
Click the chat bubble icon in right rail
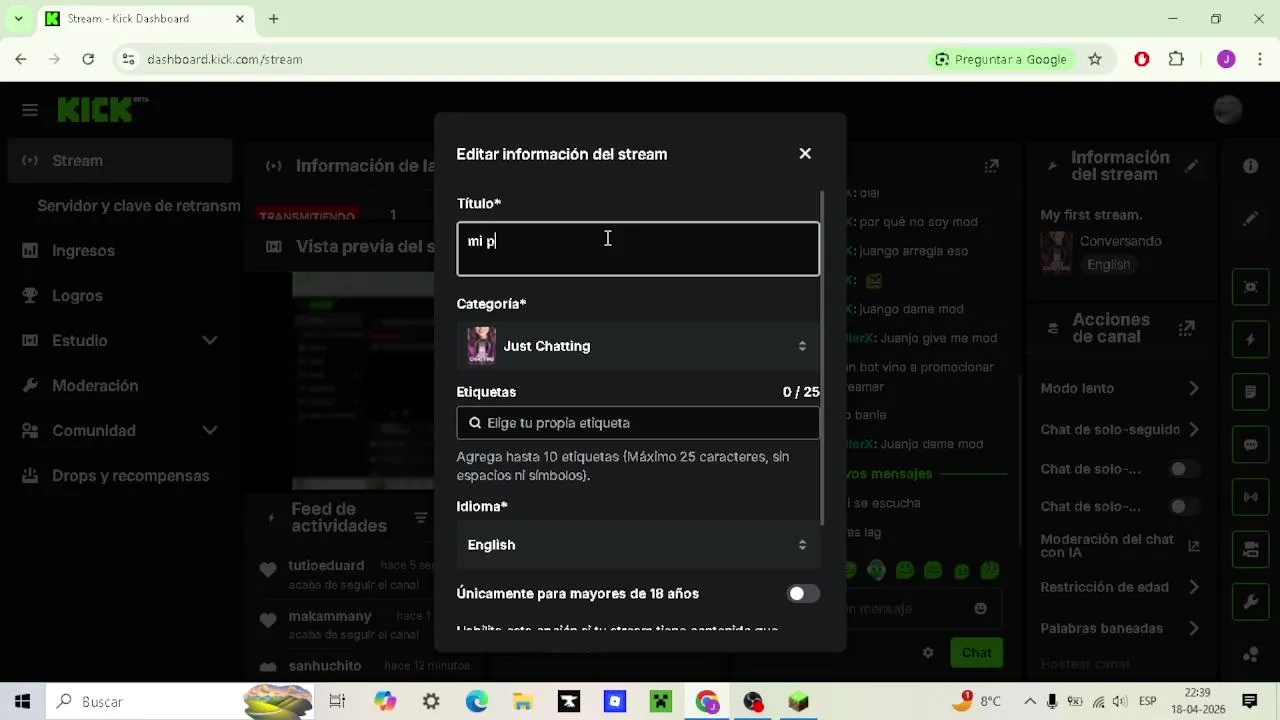tap(1250, 445)
